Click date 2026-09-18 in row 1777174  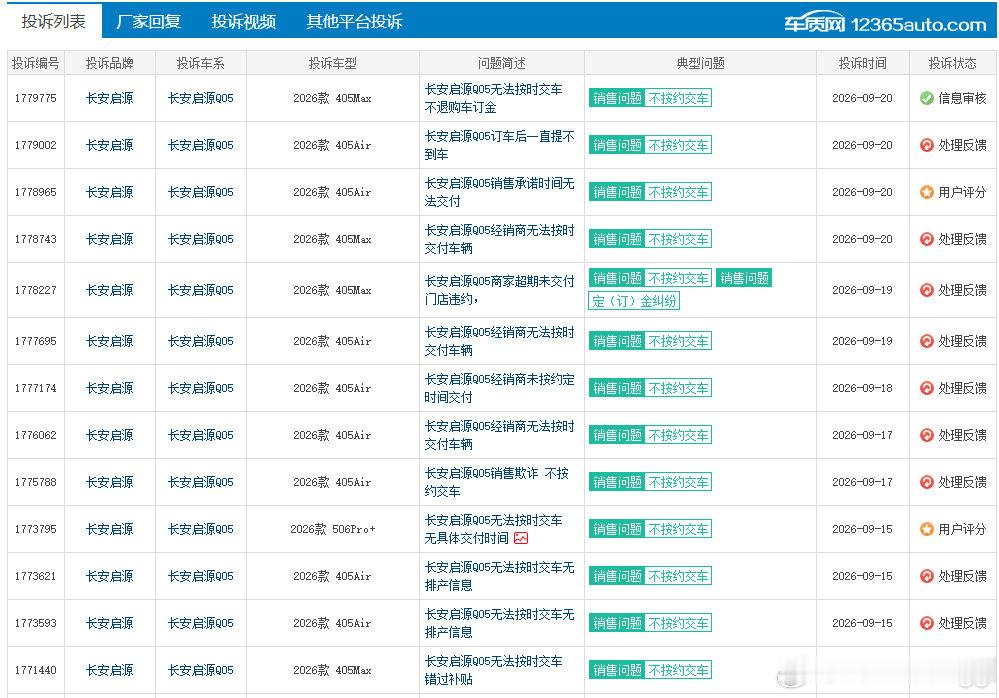[862, 388]
